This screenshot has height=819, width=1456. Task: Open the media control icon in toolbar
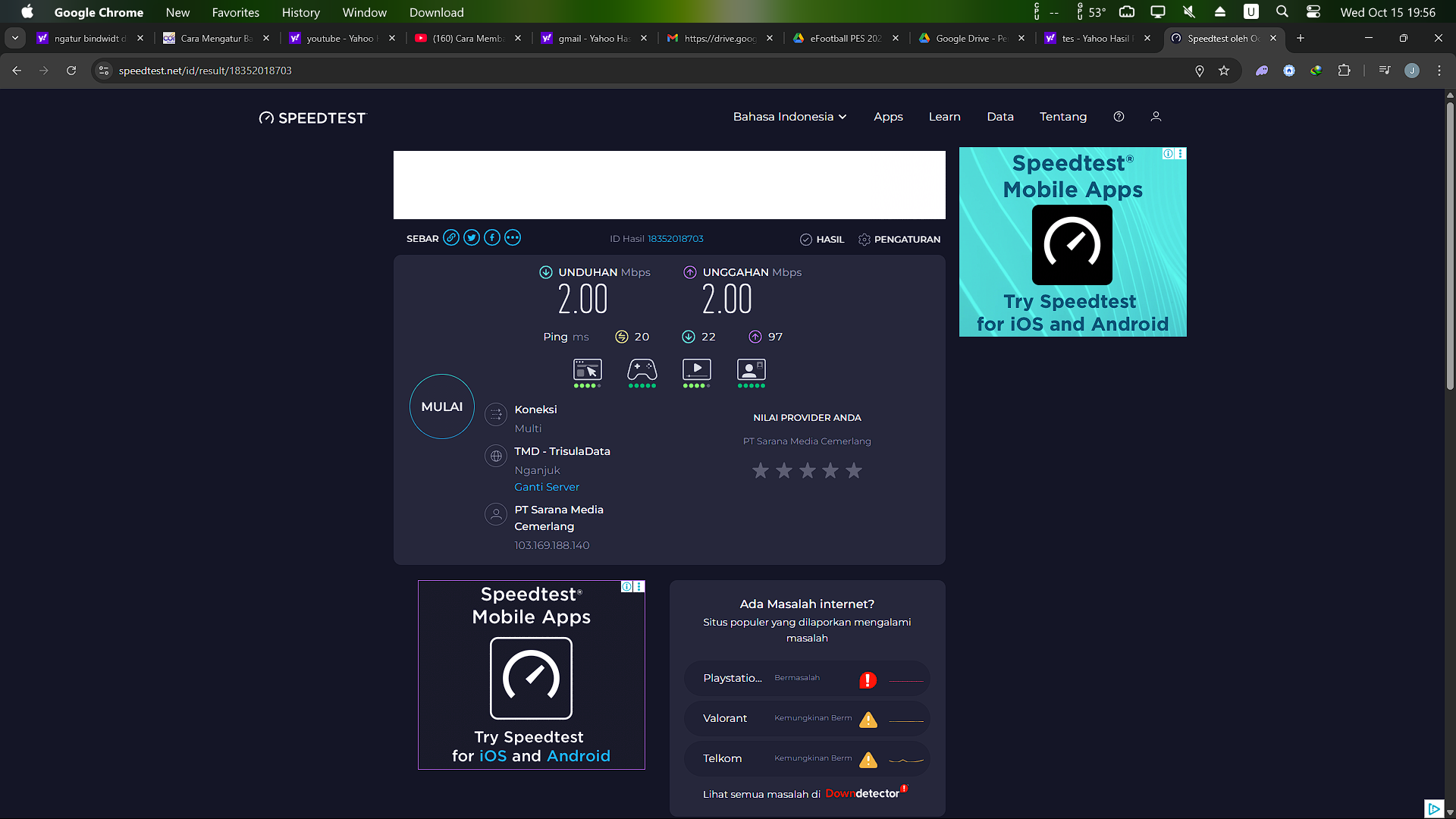[x=1385, y=71]
